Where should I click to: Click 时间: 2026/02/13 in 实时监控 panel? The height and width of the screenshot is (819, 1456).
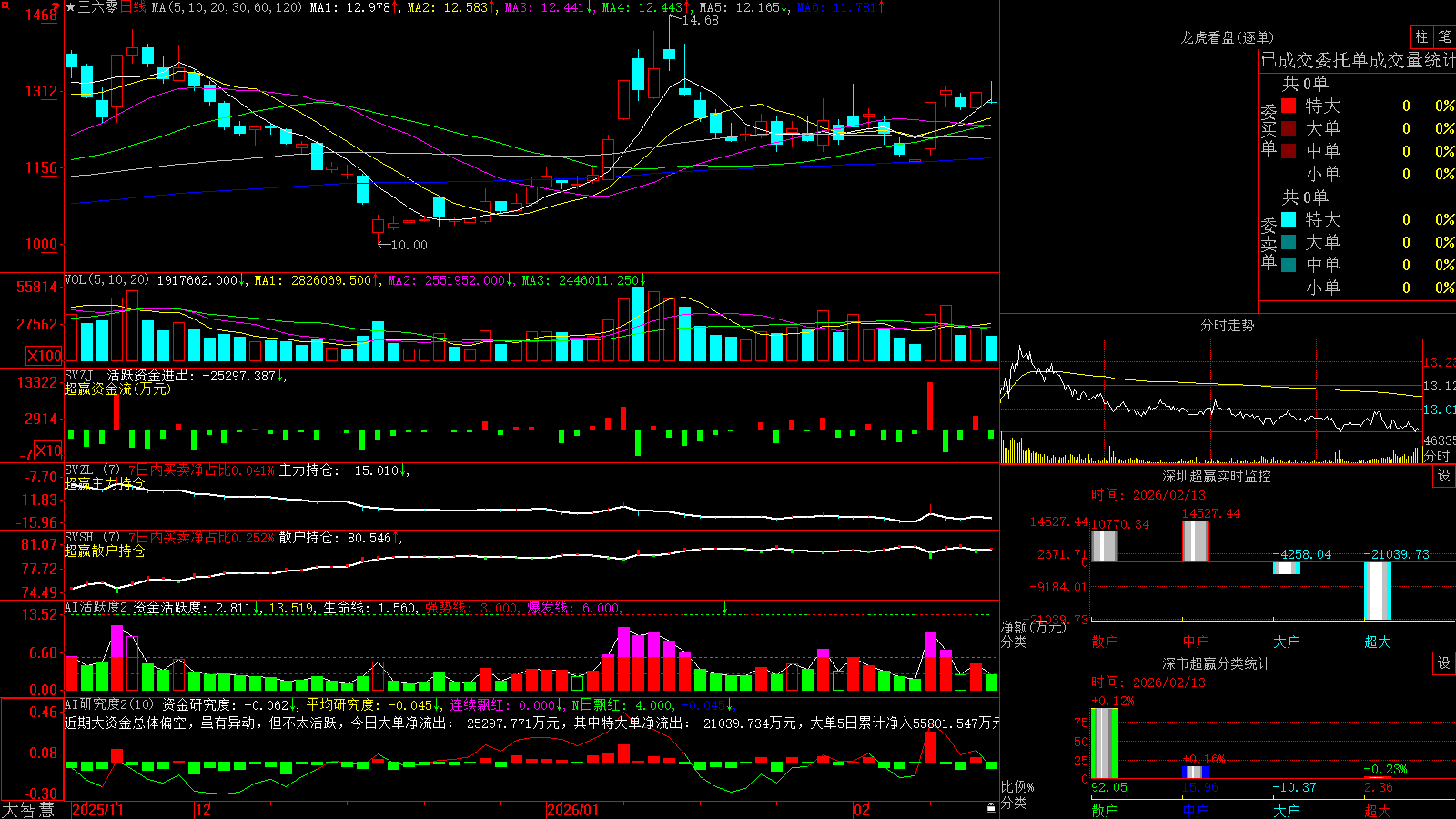coord(1148,495)
